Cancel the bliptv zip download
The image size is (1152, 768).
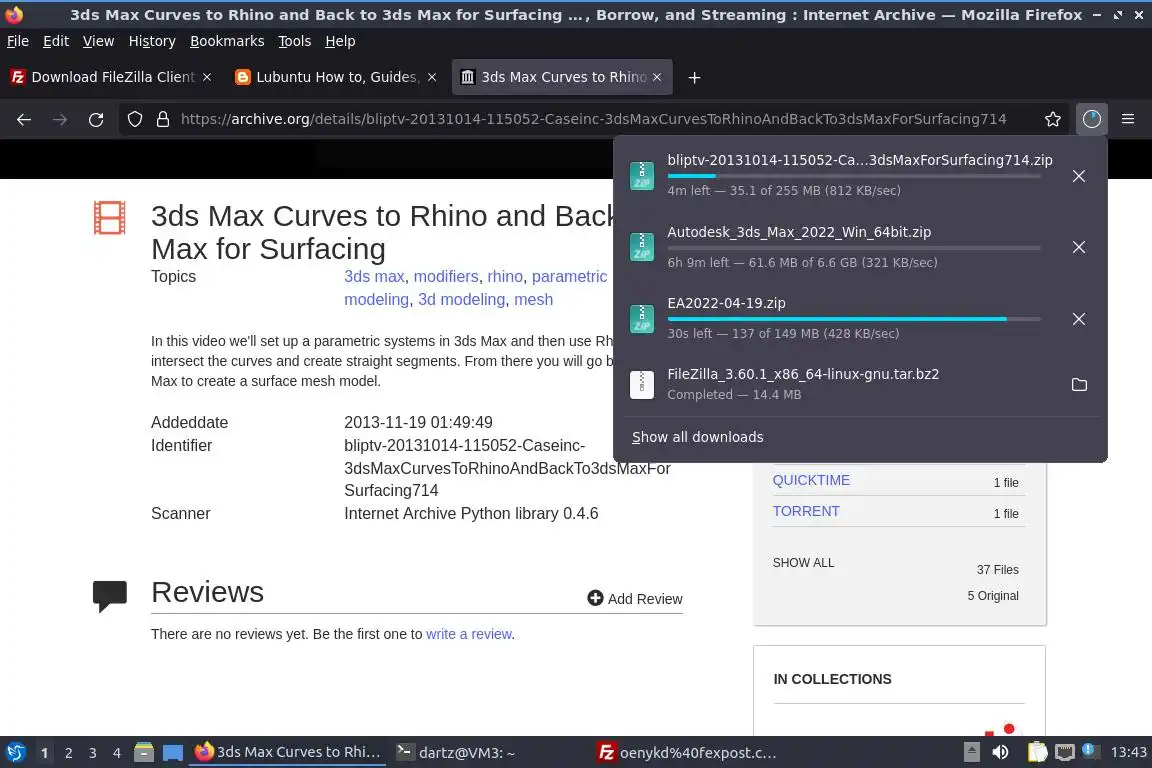[1079, 176]
